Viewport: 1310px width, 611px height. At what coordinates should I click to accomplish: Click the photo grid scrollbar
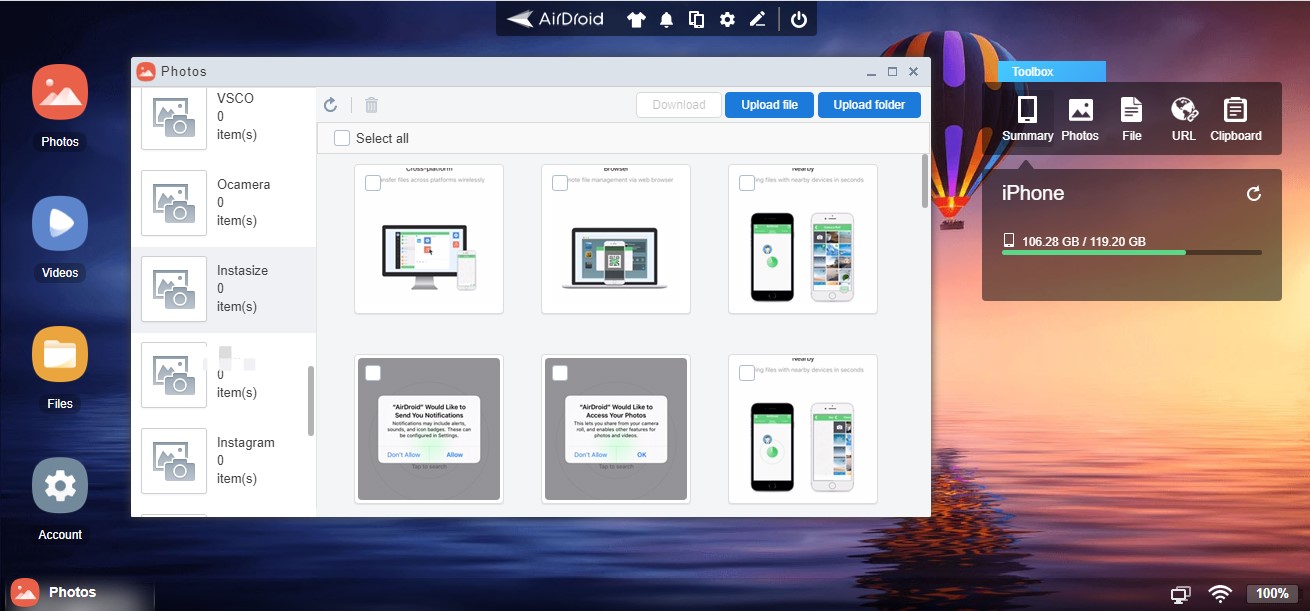tap(924, 181)
